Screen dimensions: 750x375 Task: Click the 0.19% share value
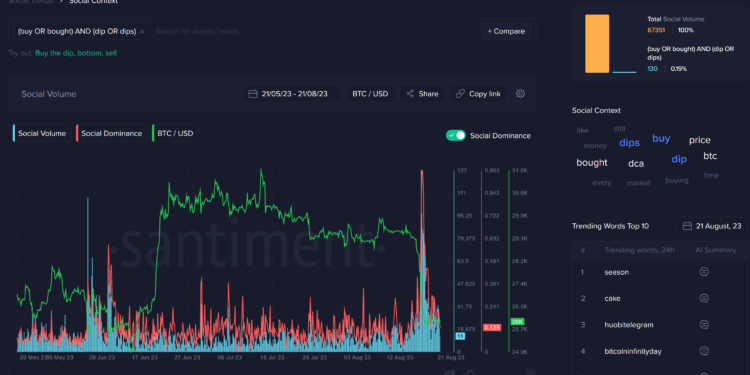[x=679, y=68]
